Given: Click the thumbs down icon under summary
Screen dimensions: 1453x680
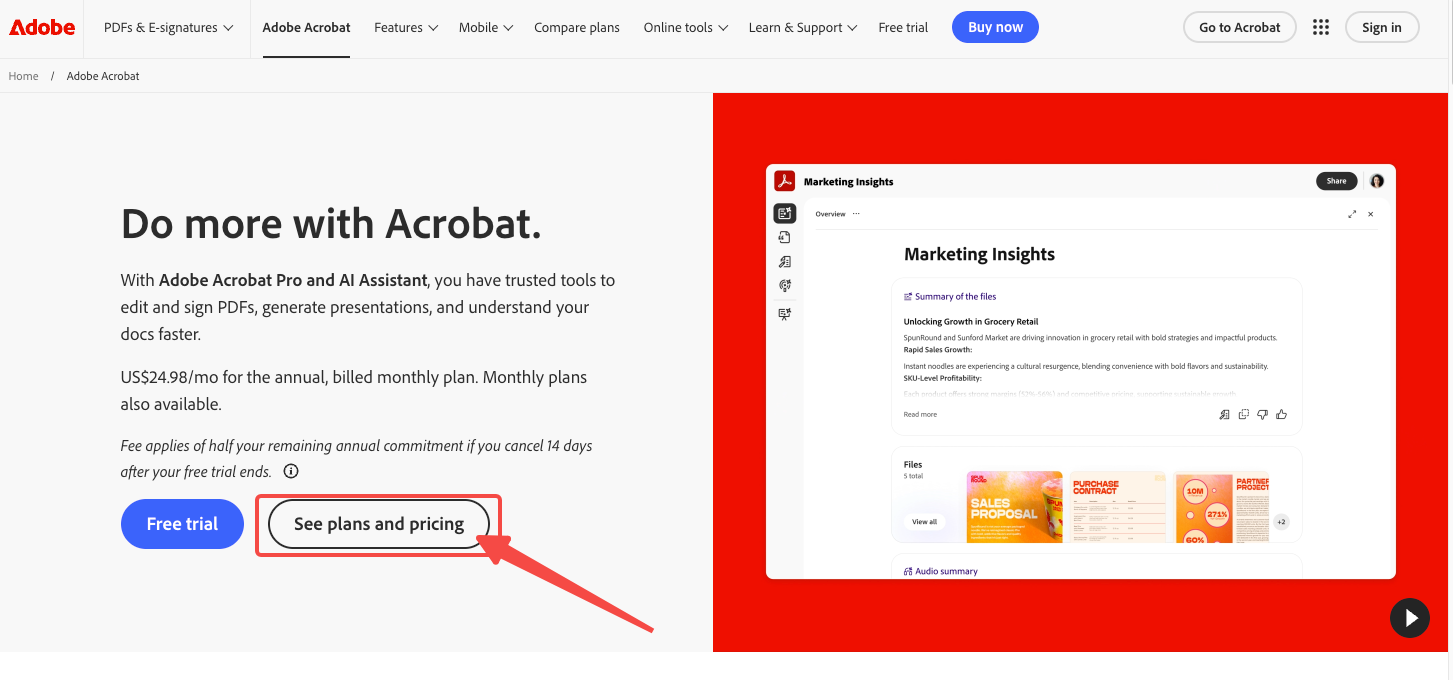Looking at the screenshot, I should pyautogui.click(x=1262, y=414).
